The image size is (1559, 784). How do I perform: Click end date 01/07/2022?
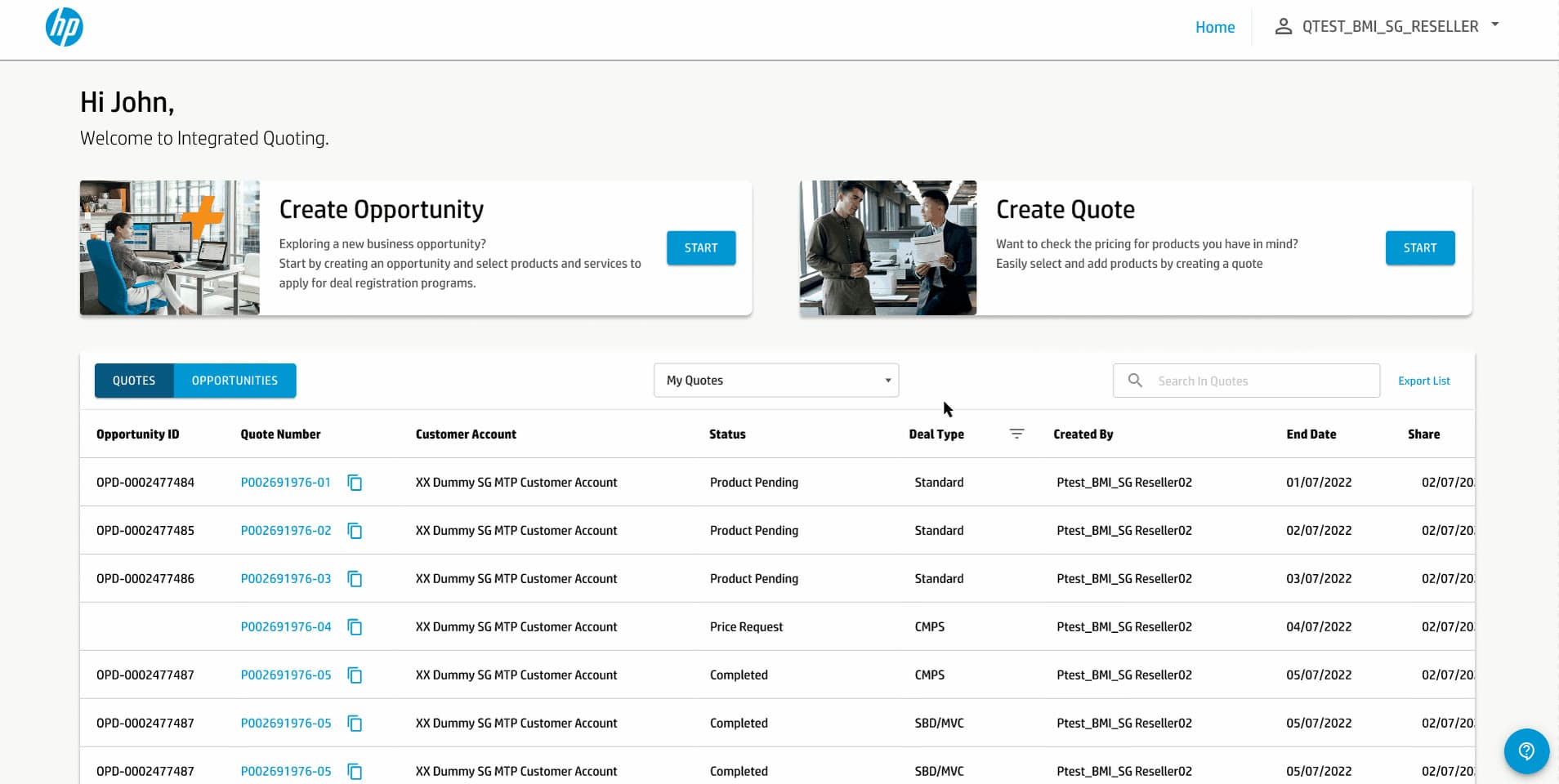pos(1319,483)
